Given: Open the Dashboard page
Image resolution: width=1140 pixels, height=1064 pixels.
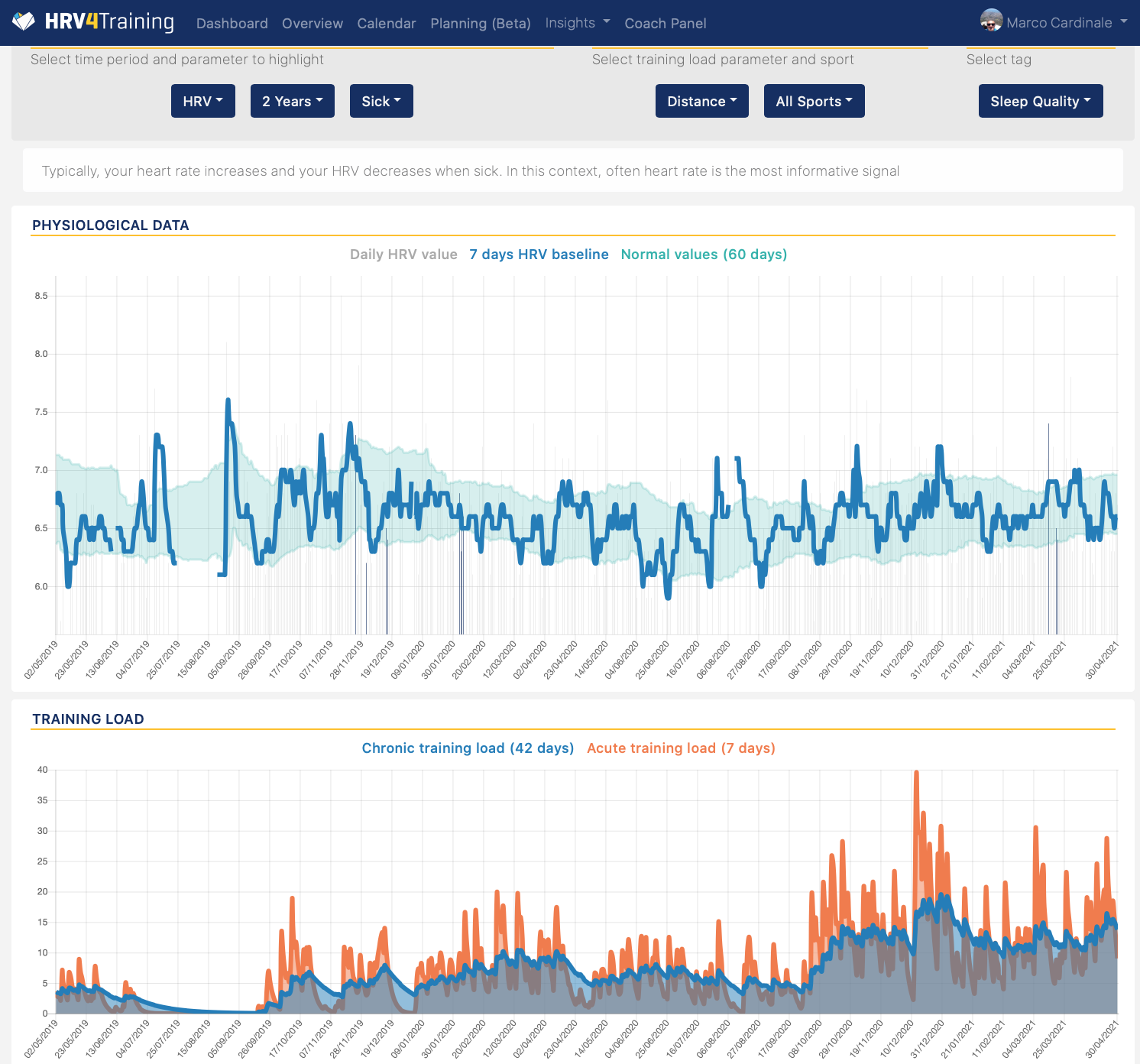Looking at the screenshot, I should [232, 24].
